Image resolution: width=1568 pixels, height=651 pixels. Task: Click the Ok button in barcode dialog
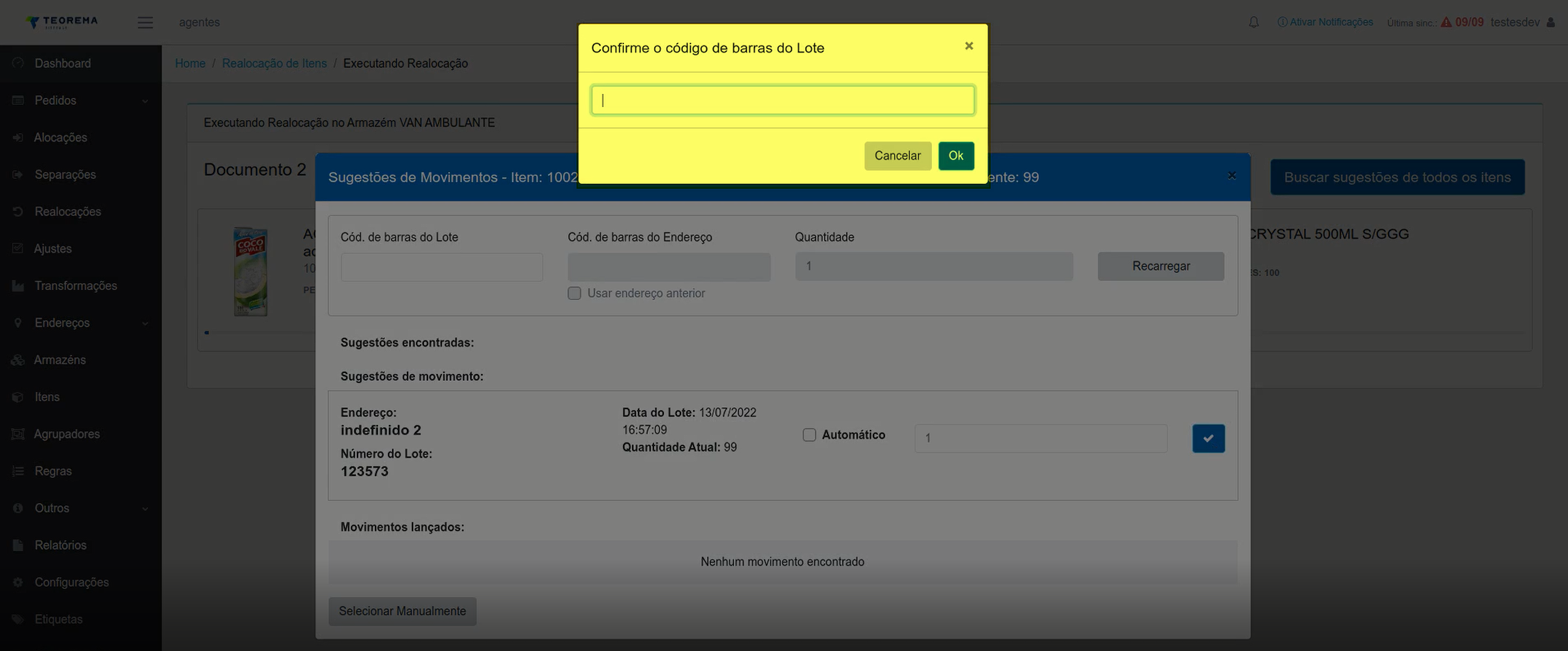(x=955, y=156)
